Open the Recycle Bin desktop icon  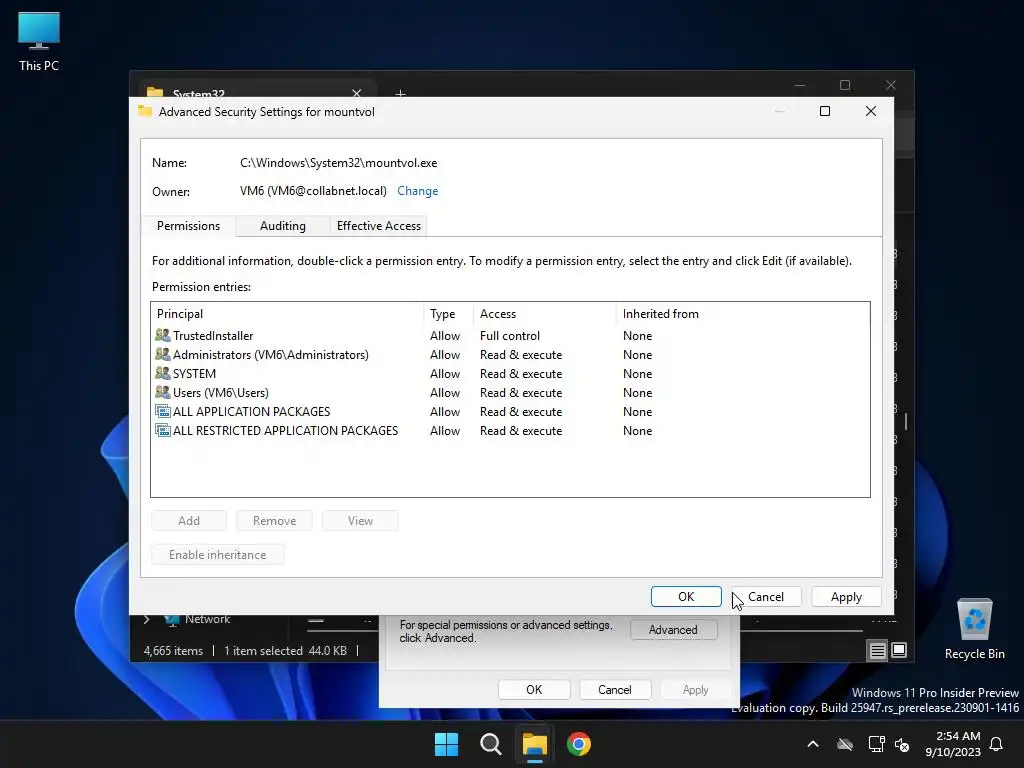974,630
